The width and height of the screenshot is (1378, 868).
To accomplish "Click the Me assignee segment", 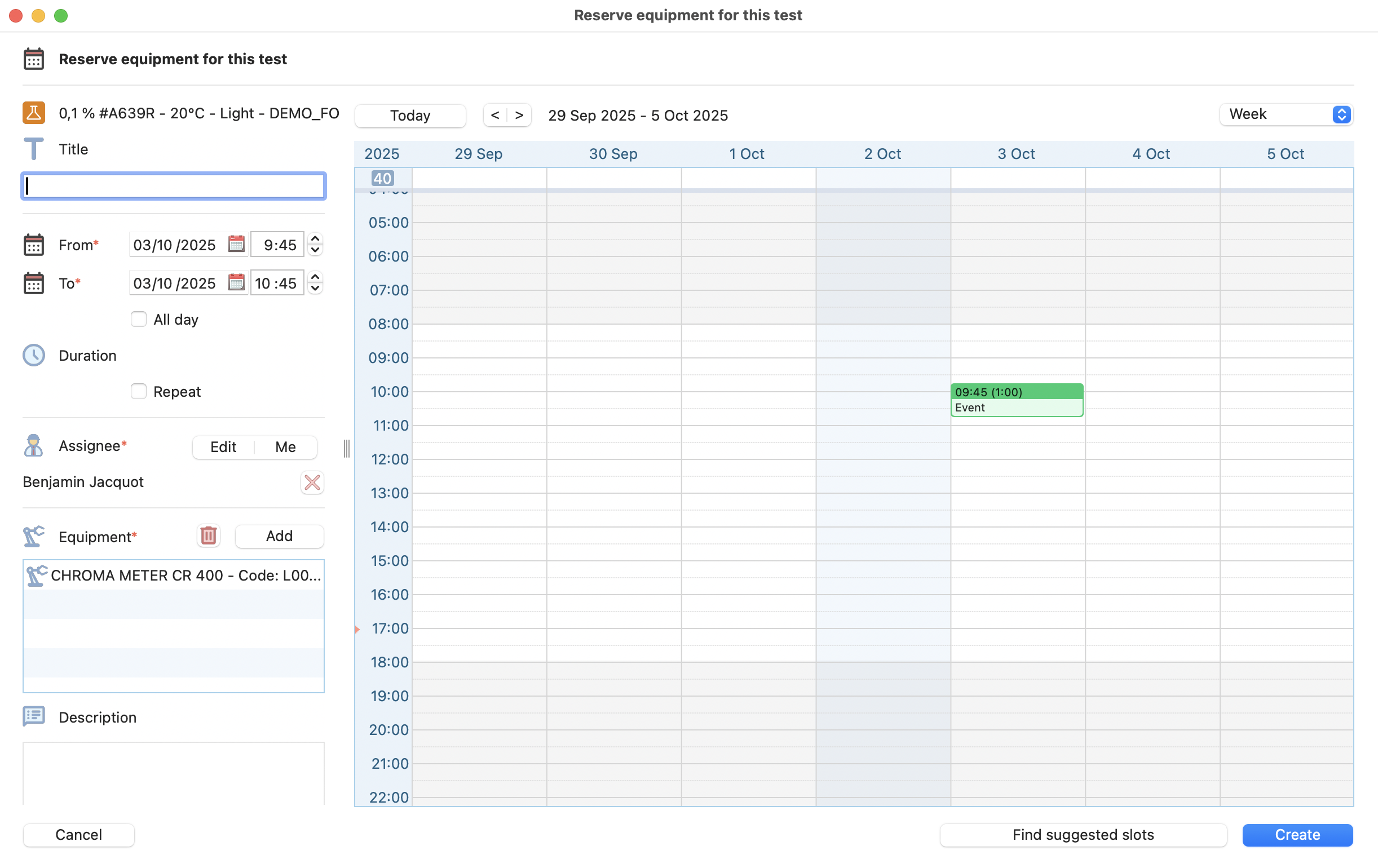I will pyautogui.click(x=285, y=447).
